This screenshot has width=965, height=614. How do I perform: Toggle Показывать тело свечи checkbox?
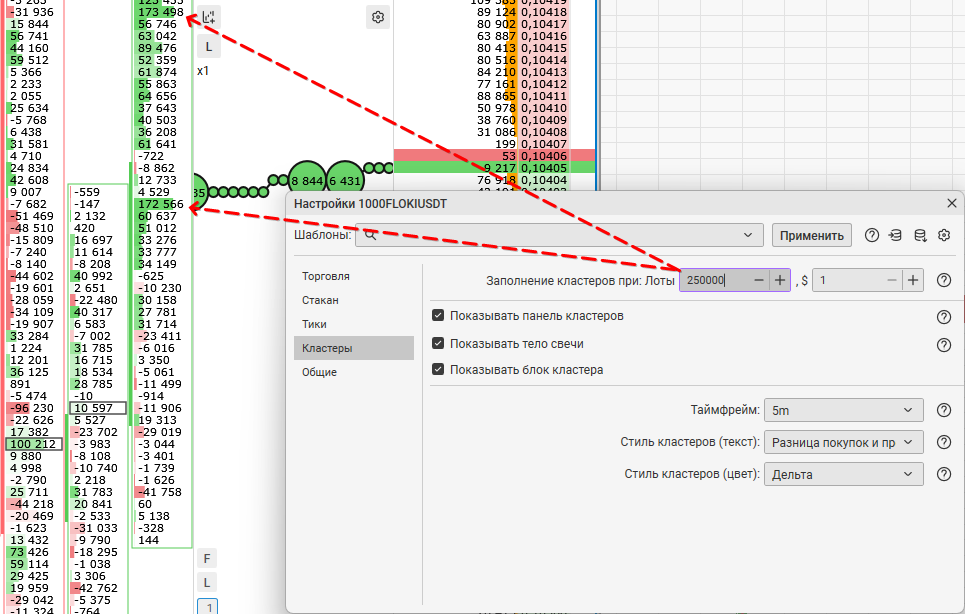coord(438,344)
